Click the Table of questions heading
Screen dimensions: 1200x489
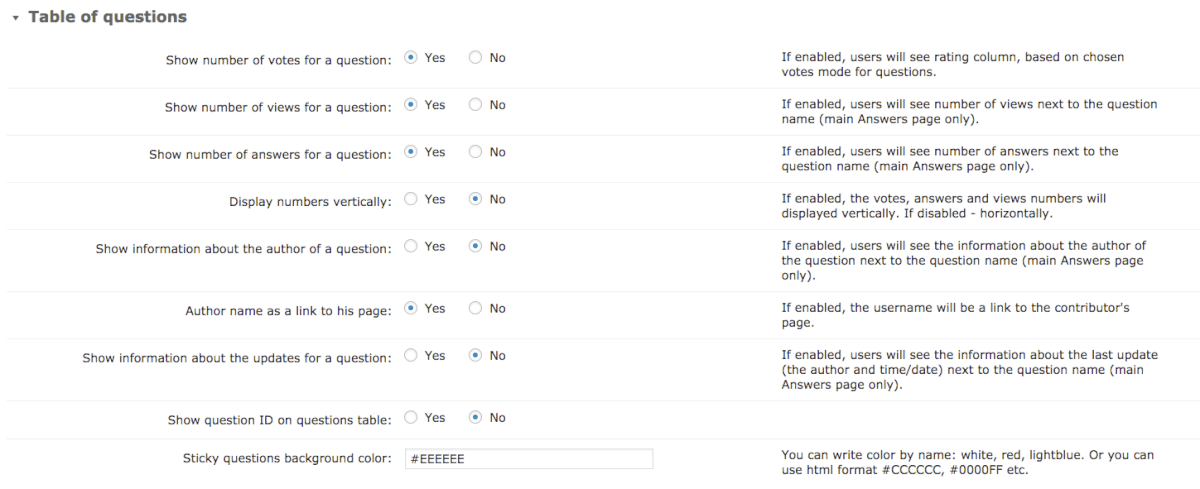point(107,17)
